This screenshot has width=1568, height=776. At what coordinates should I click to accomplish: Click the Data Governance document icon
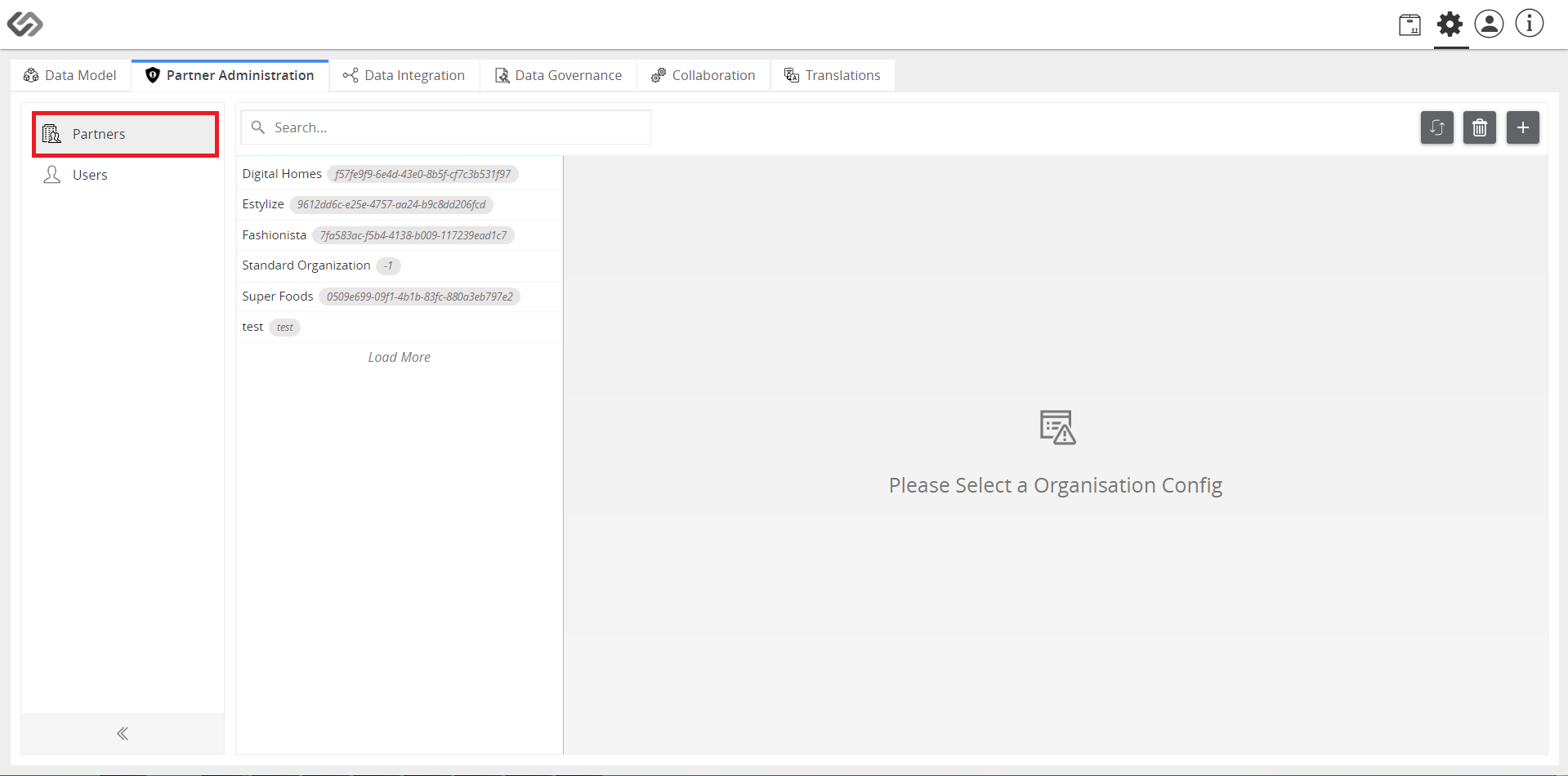502,75
